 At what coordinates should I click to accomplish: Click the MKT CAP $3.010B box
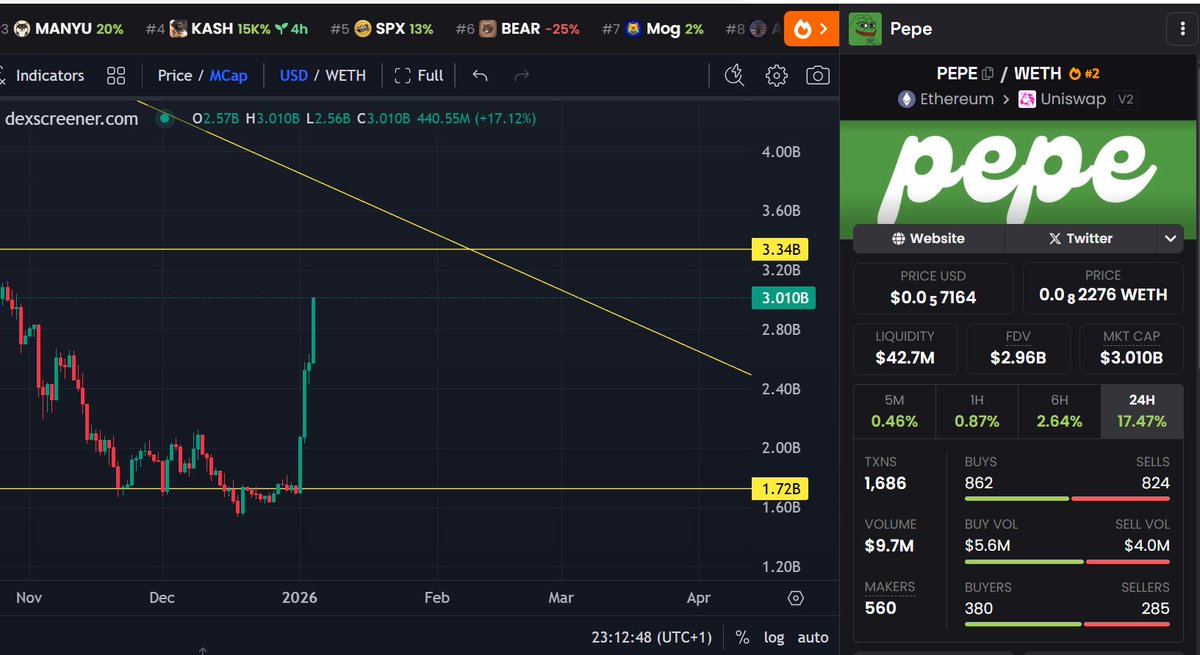click(1131, 349)
